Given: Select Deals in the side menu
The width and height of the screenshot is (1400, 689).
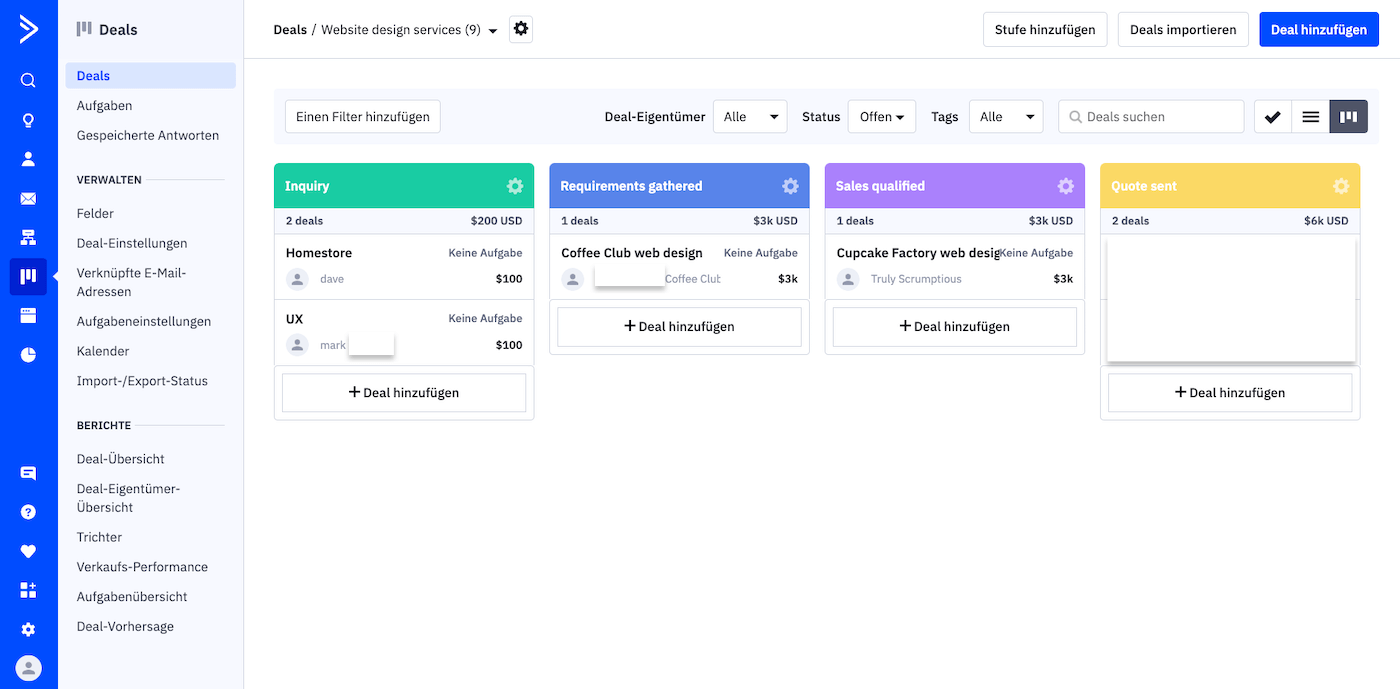Looking at the screenshot, I should tap(151, 76).
